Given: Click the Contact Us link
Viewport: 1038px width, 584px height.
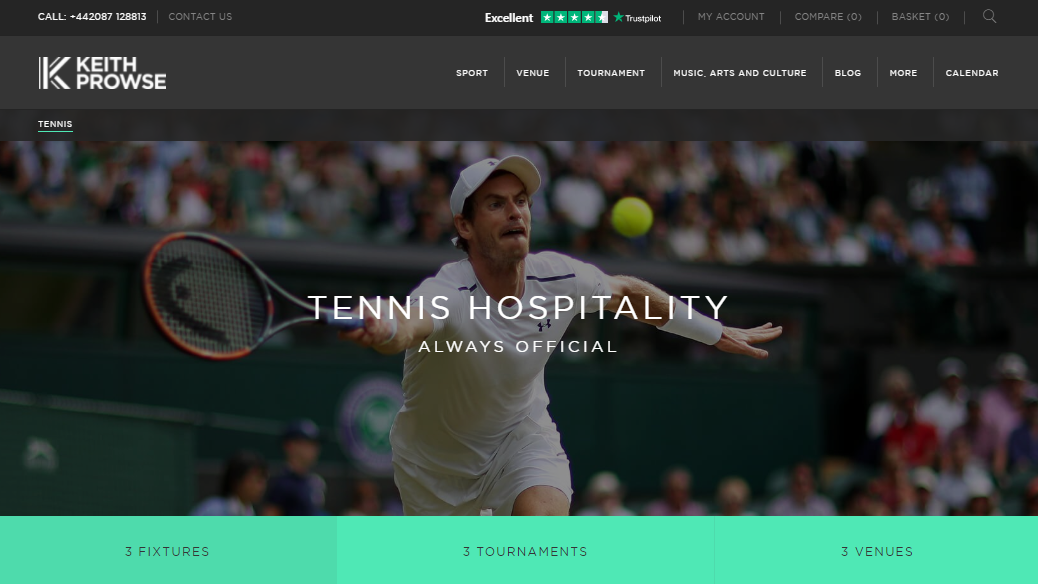Looking at the screenshot, I should 200,17.
